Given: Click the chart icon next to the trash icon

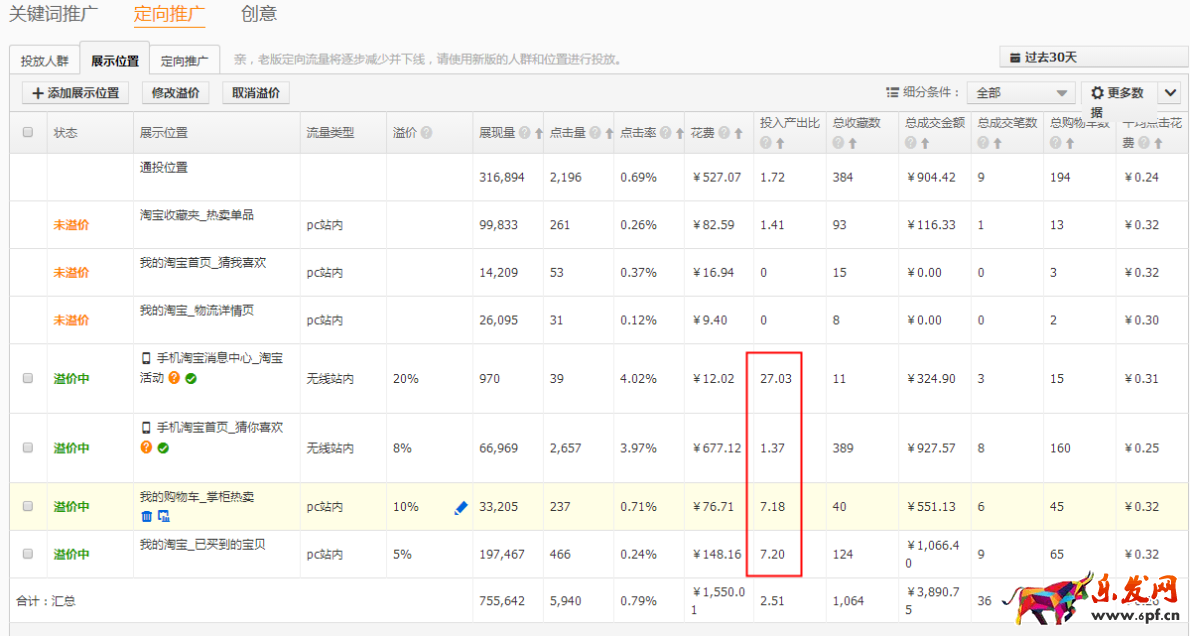Looking at the screenshot, I should (x=164, y=516).
